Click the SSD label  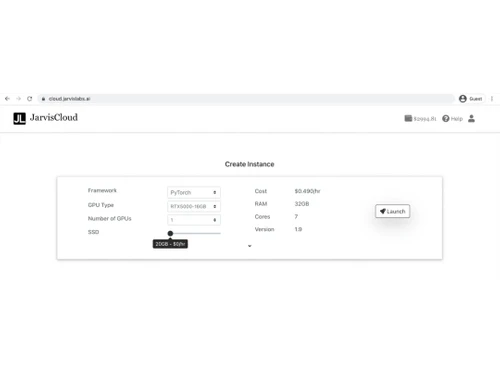point(93,232)
